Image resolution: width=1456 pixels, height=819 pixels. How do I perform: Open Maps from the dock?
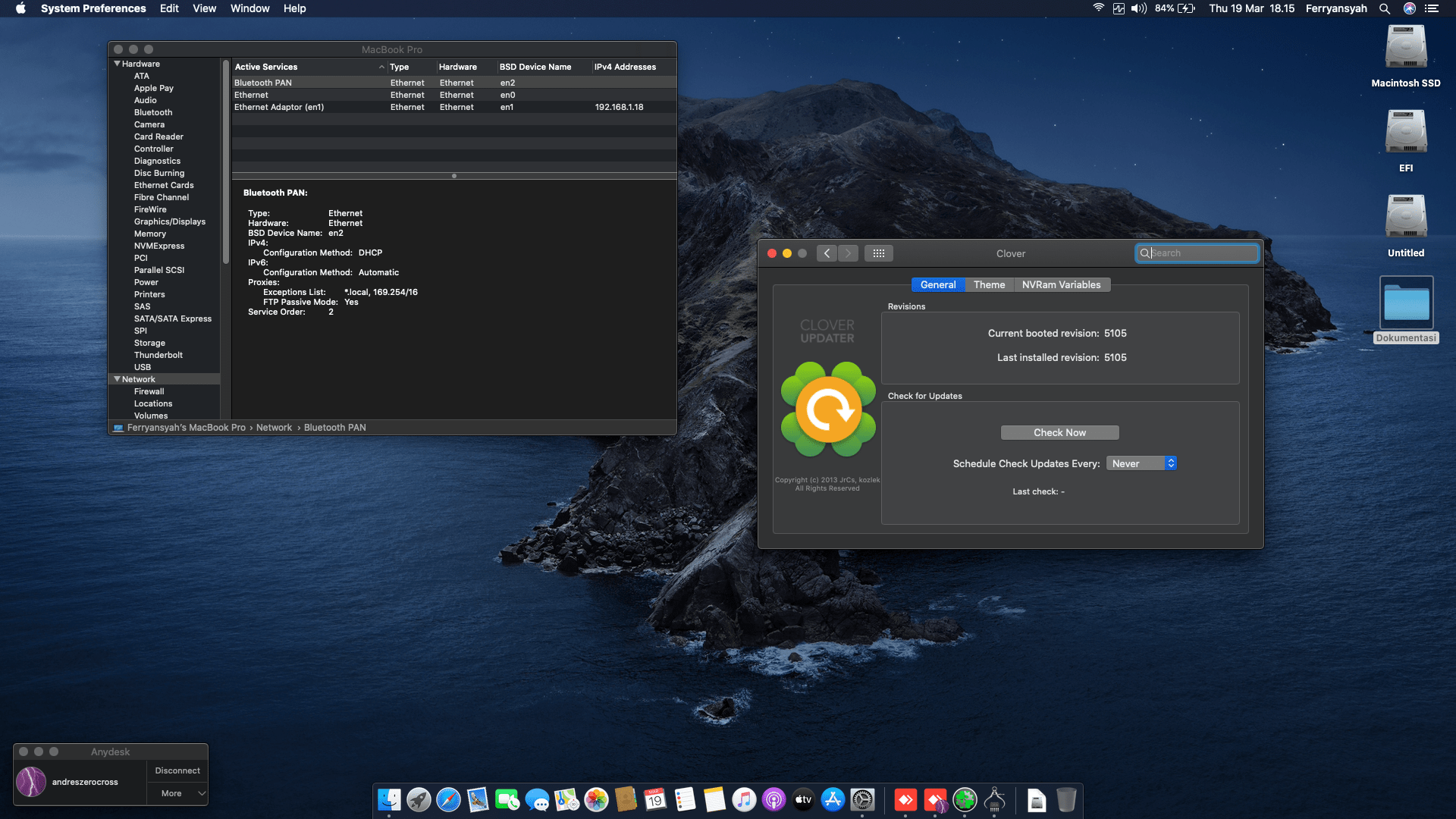(566, 799)
